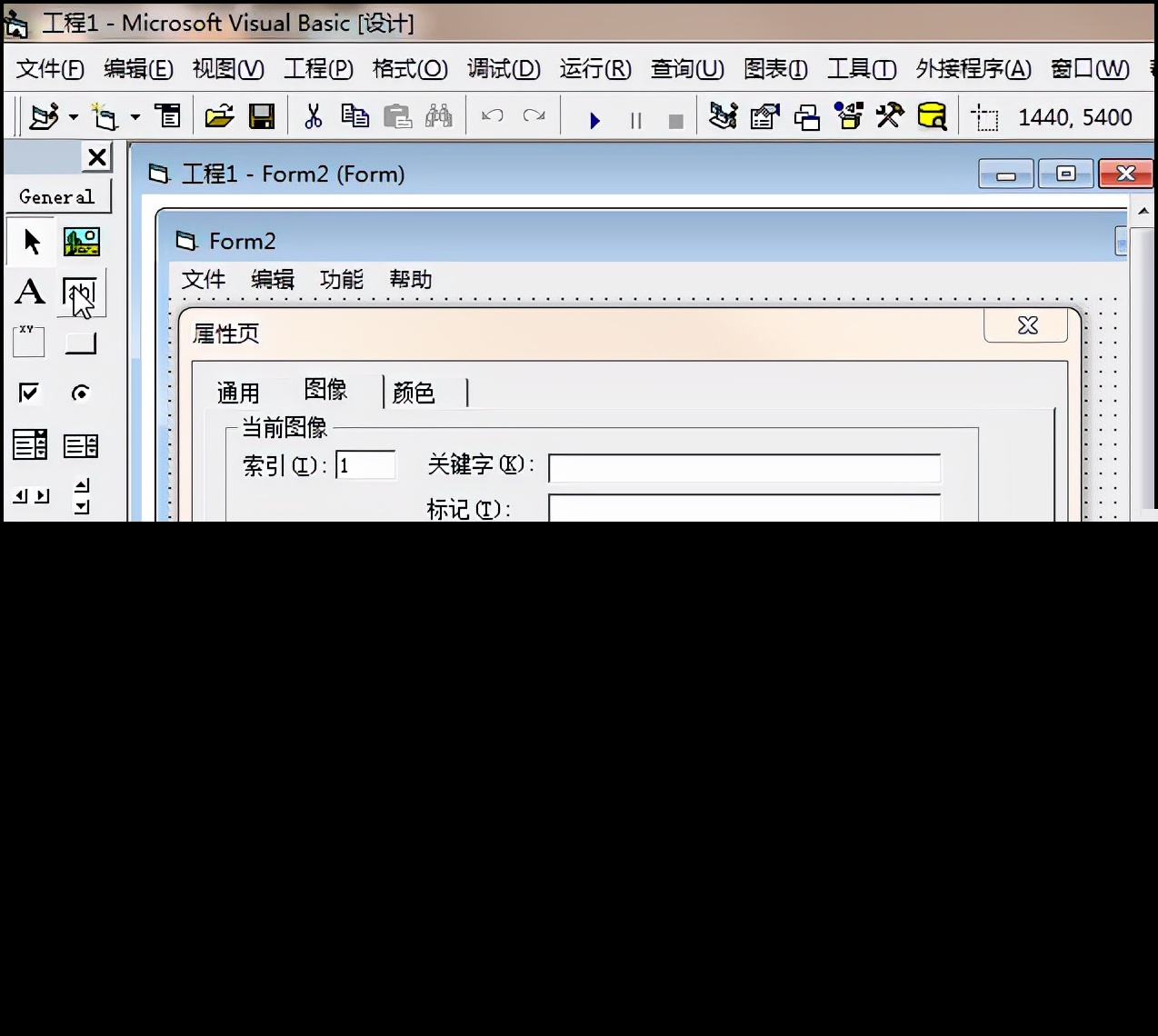The image size is (1158, 1036).
Task: Switch to the 图像 tab in 属性页
Action: 325,389
